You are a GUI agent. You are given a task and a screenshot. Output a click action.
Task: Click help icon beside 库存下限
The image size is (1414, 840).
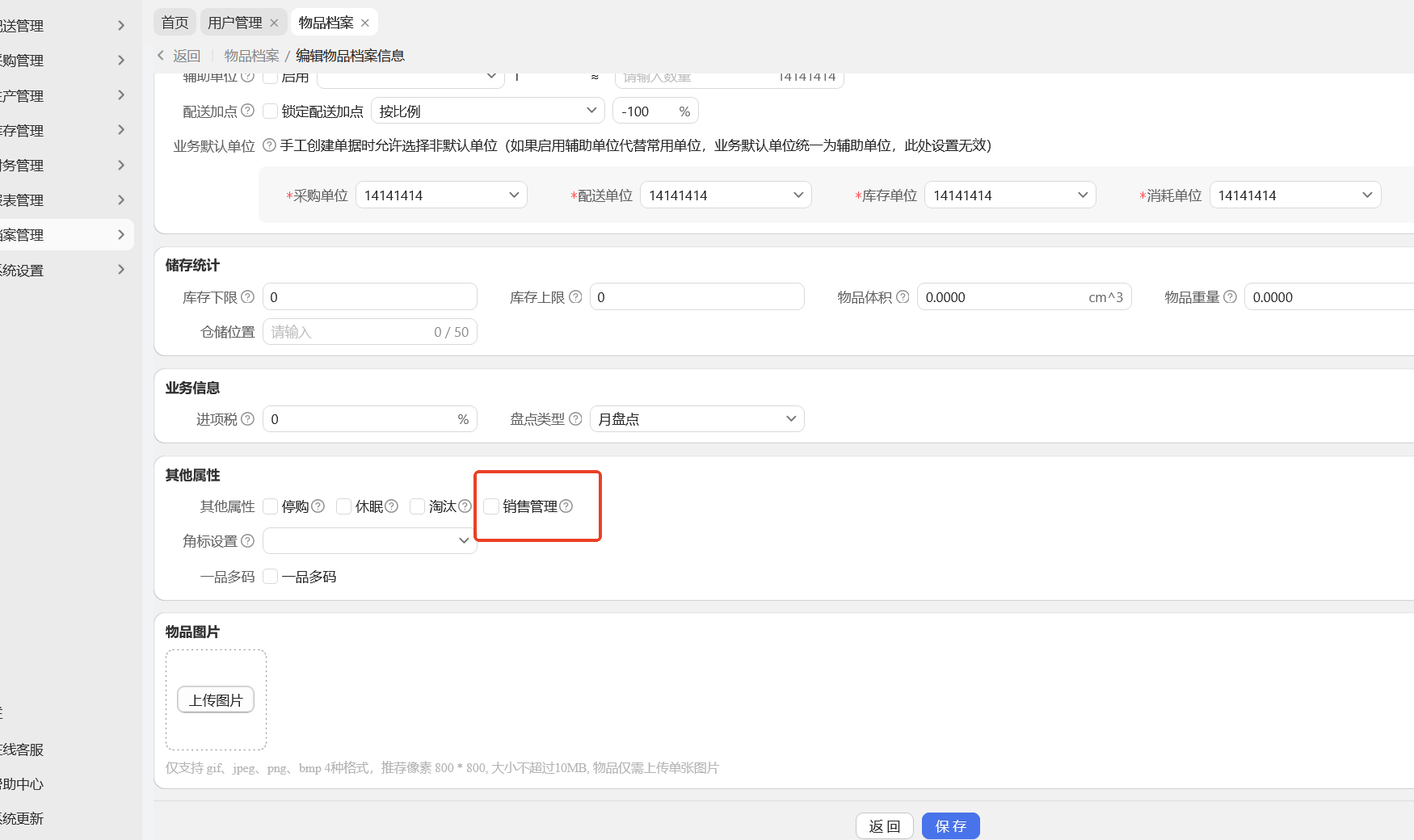coord(248,297)
